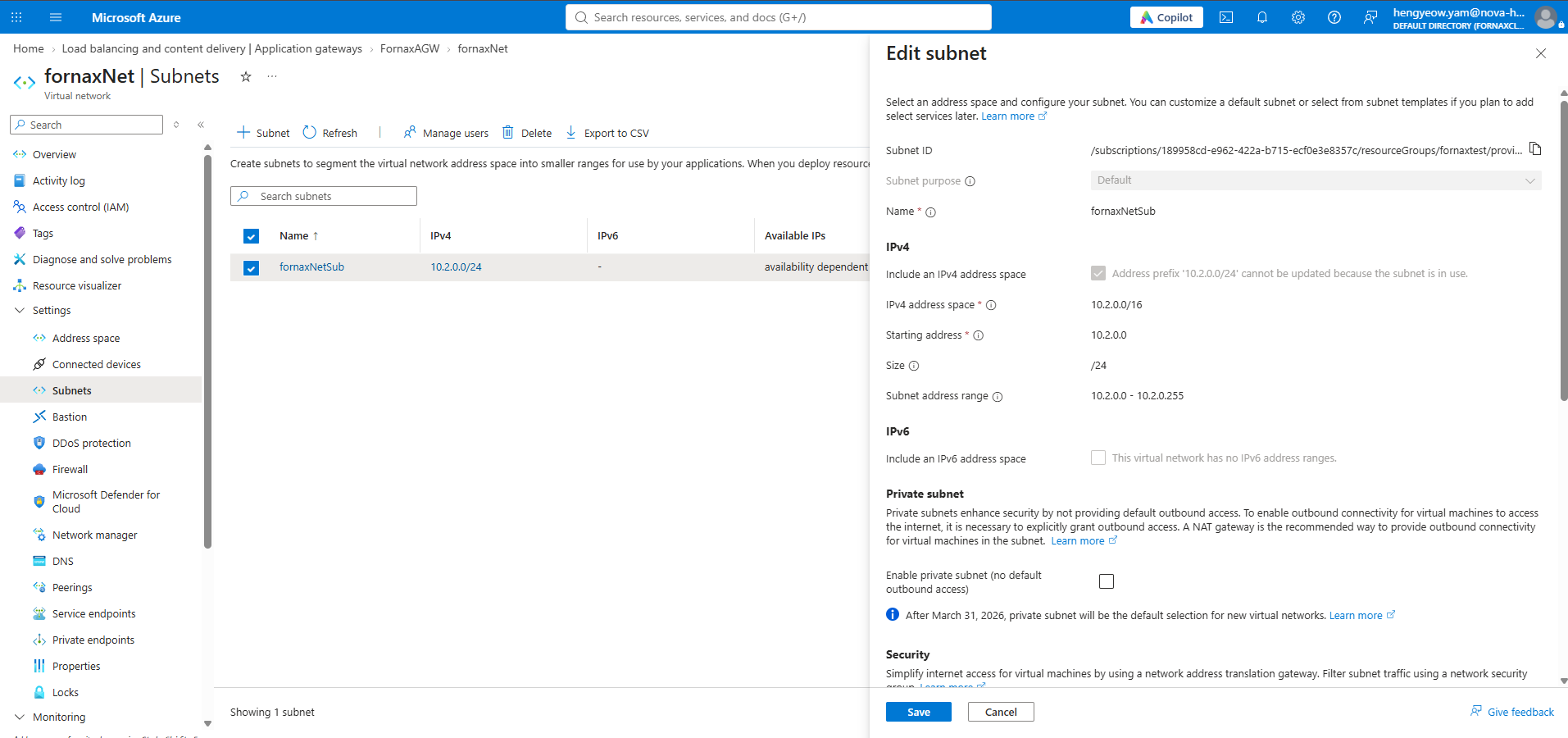Click the Refresh toolbar icon
This screenshot has width=1568, height=738.
coord(309,132)
